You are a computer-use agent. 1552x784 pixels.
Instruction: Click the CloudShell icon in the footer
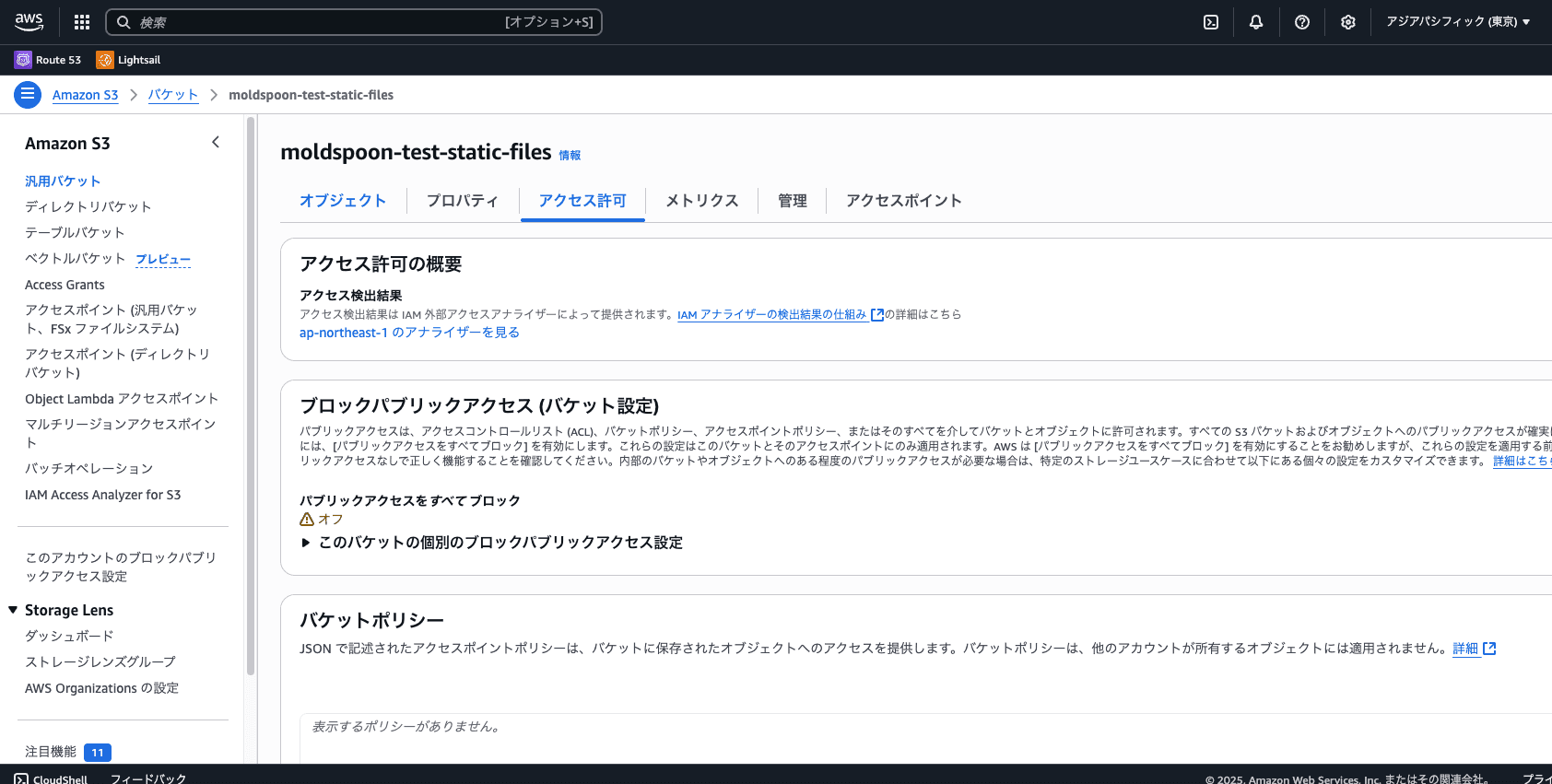click(x=21, y=779)
